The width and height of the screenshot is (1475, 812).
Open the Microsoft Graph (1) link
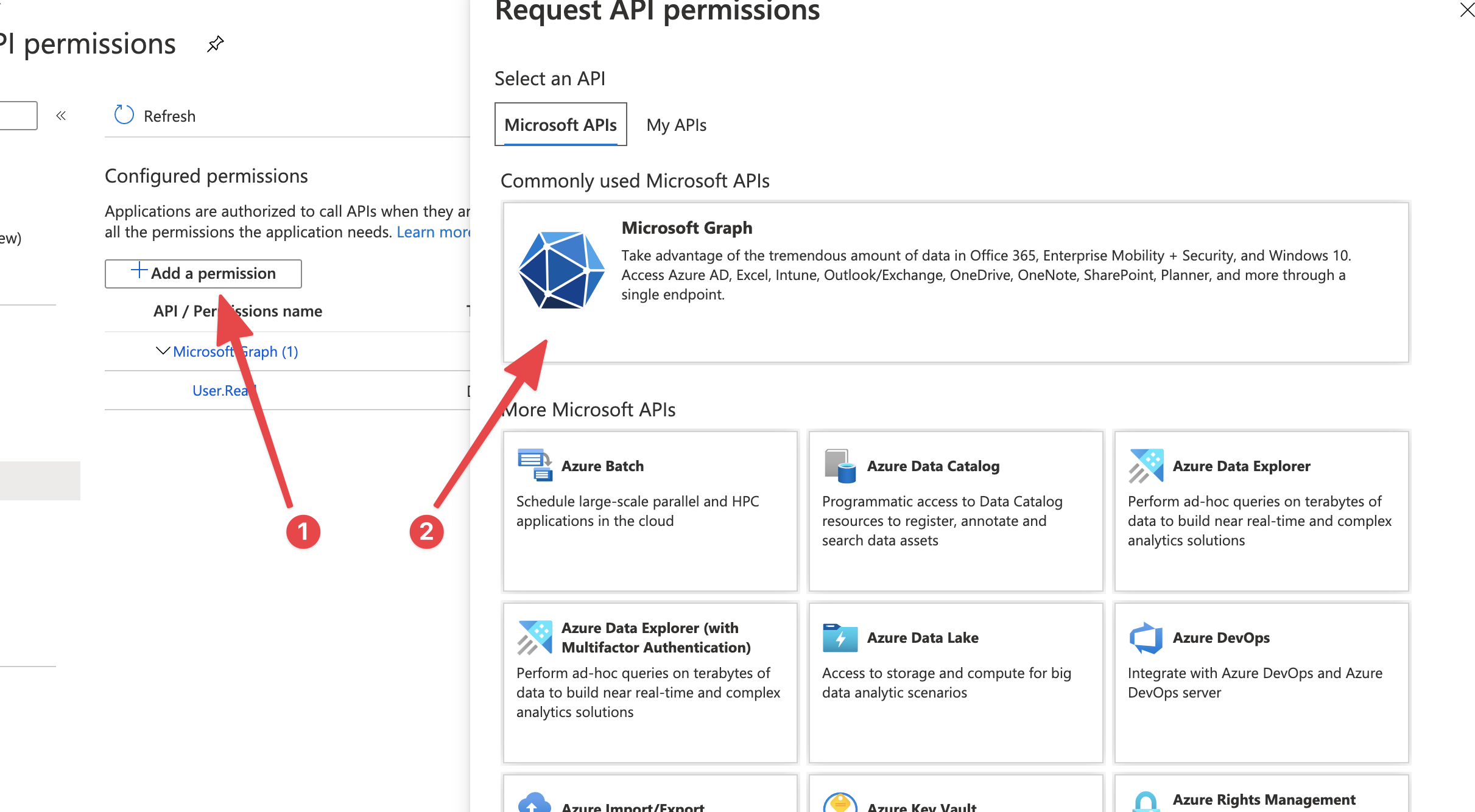235,351
